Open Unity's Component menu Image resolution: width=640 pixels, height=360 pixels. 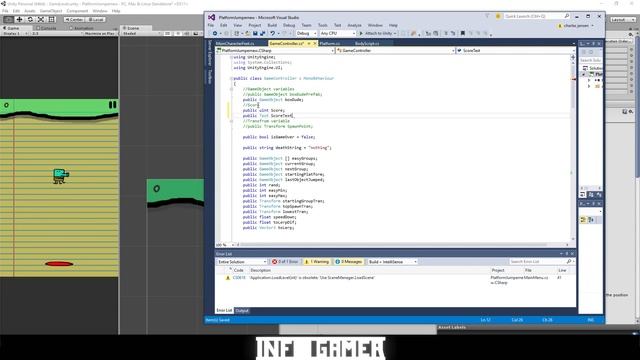77,11
